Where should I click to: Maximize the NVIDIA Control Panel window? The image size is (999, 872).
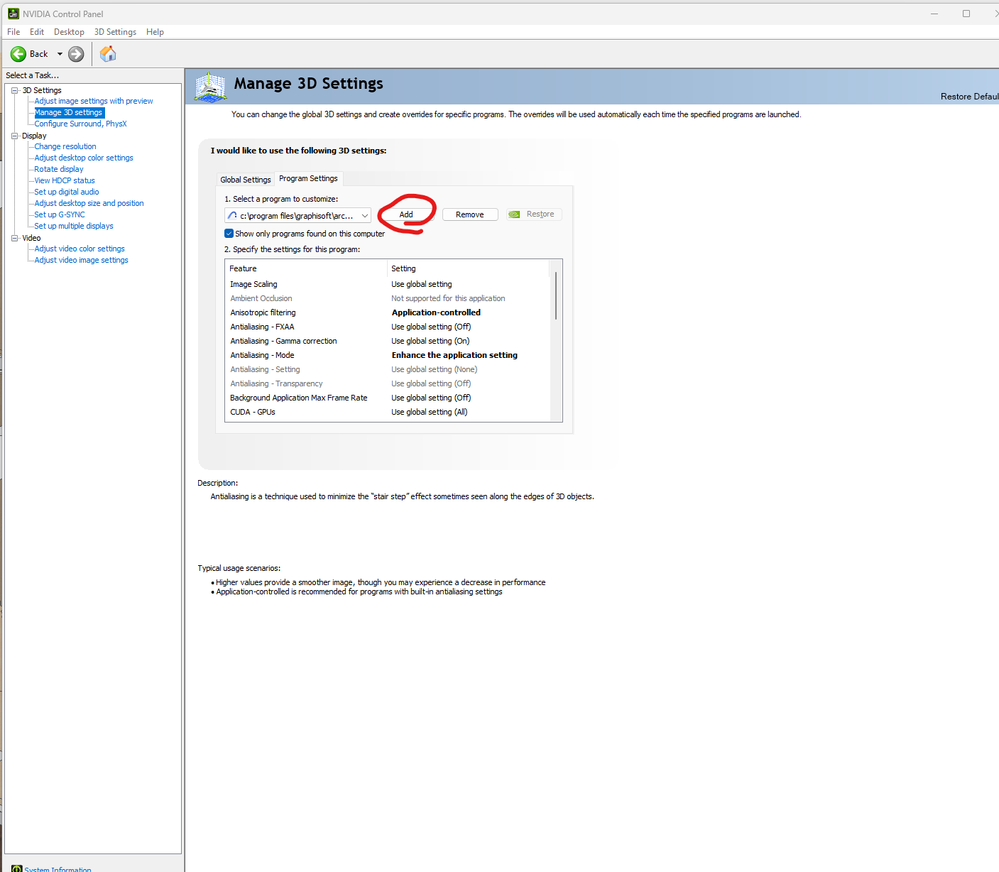[966, 13]
